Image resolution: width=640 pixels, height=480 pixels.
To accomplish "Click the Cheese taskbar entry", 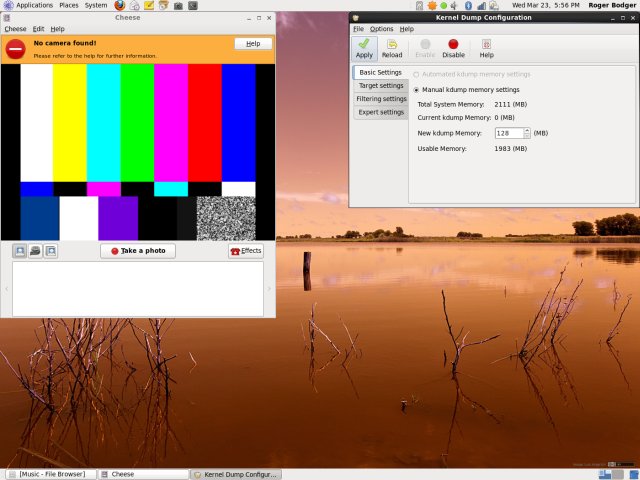I will point(144,474).
